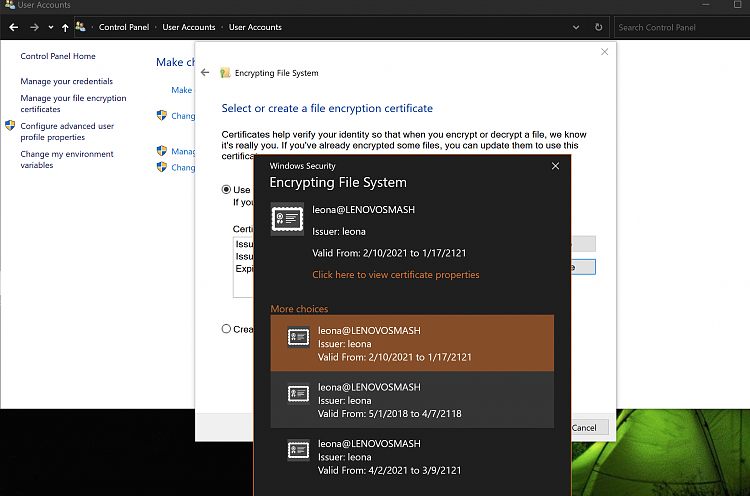The image size is (750, 496).
Task: Click shield icon beside Configure advanced user
Action: click(x=10, y=126)
